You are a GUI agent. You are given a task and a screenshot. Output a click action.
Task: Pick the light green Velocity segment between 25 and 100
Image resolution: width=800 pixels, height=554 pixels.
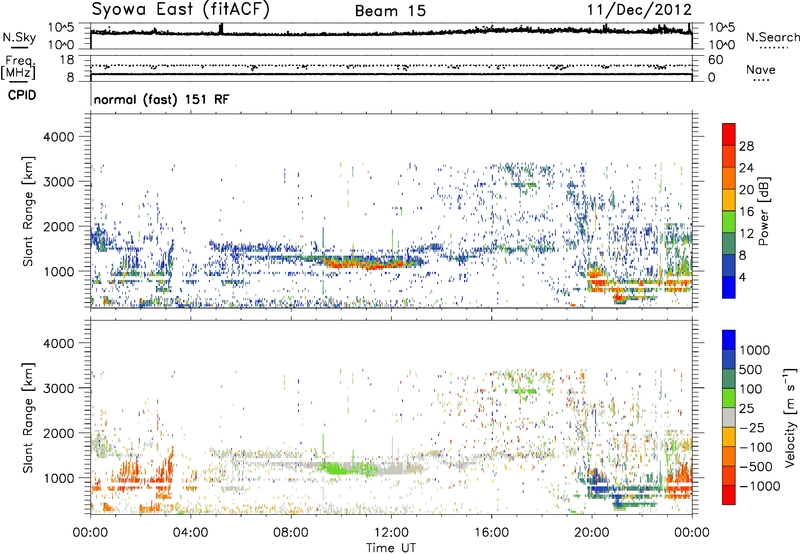[729, 398]
